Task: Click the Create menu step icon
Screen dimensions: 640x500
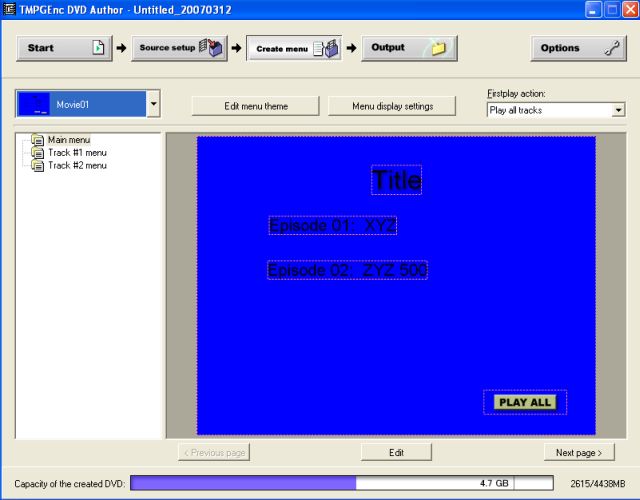Action: tap(326, 48)
